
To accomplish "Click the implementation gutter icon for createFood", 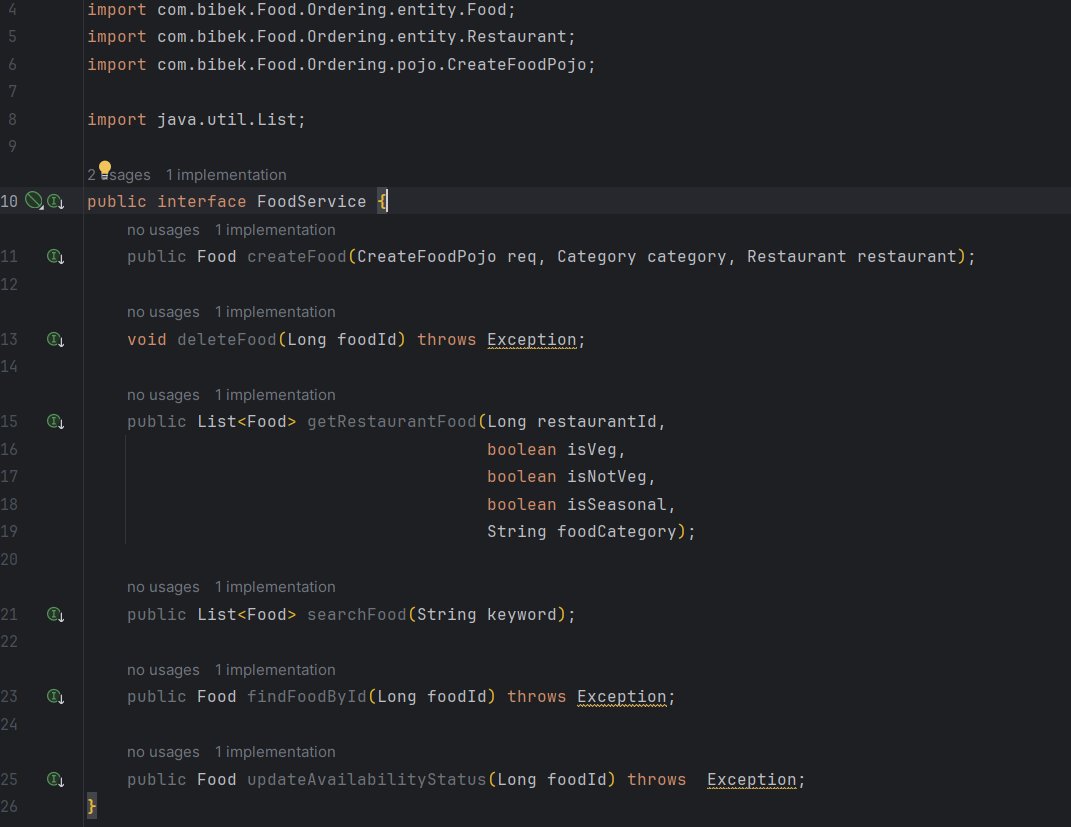I will click(x=55, y=257).
